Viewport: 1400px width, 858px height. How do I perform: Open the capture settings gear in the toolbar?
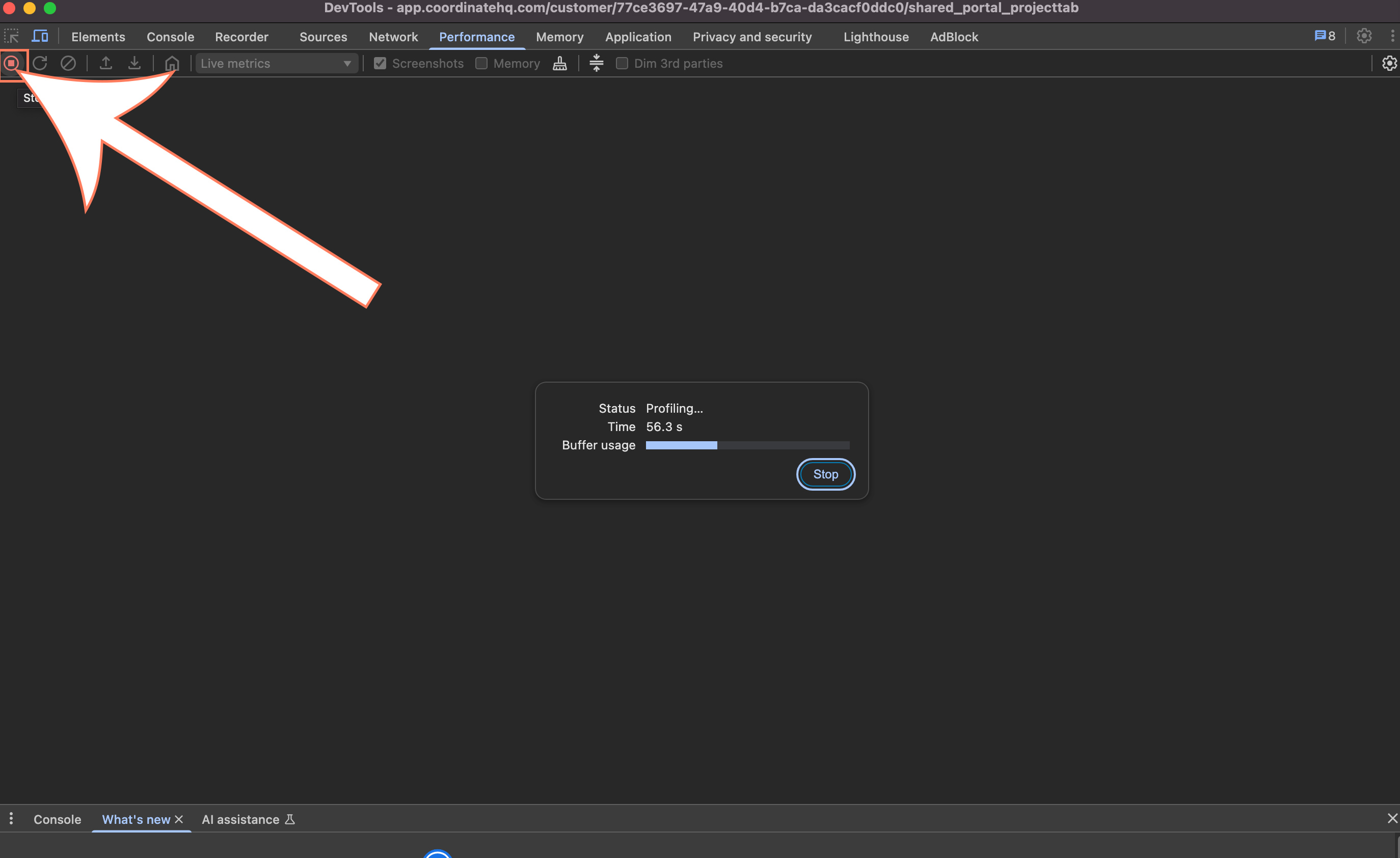point(1389,63)
